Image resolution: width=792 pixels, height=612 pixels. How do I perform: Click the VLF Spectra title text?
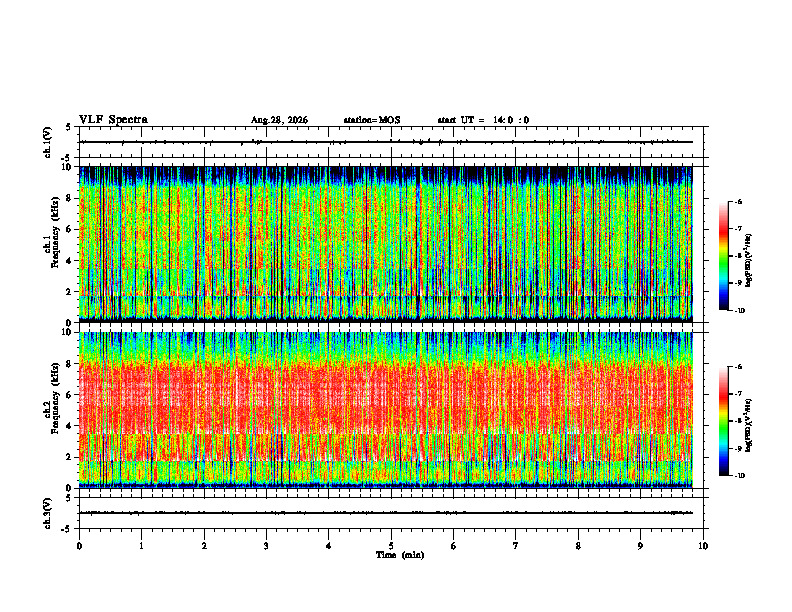coord(113,120)
